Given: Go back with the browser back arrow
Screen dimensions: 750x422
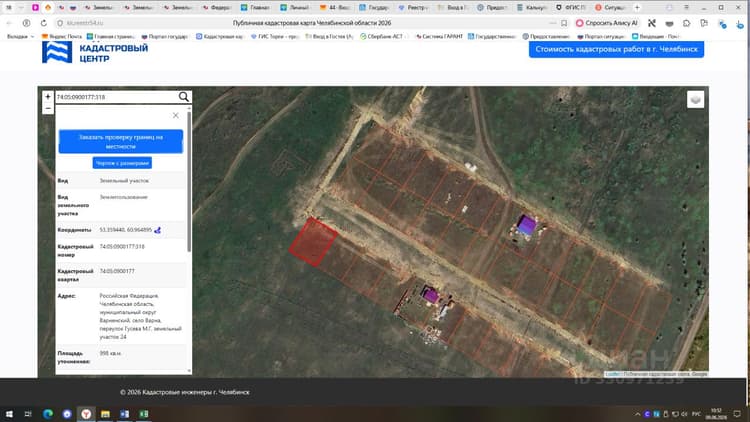Looking at the screenshot, I should [x=9, y=23].
